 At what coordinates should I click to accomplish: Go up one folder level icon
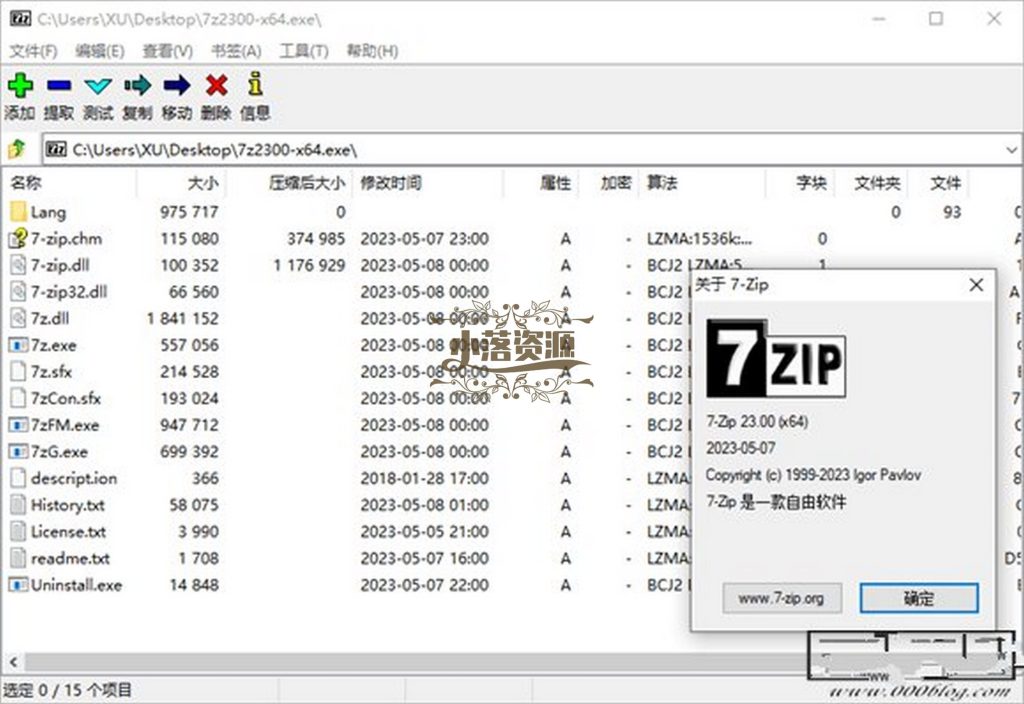(x=18, y=150)
